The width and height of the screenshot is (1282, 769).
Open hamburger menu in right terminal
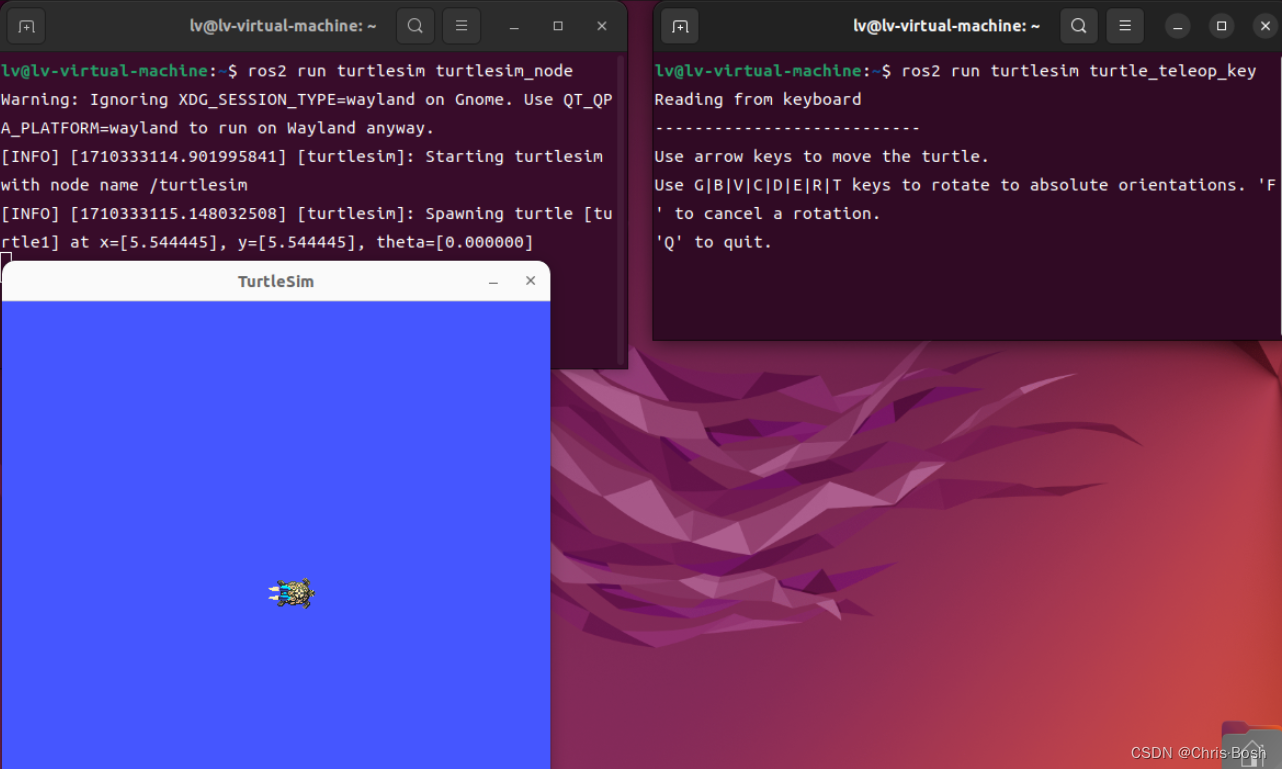pyautogui.click(x=1125, y=26)
